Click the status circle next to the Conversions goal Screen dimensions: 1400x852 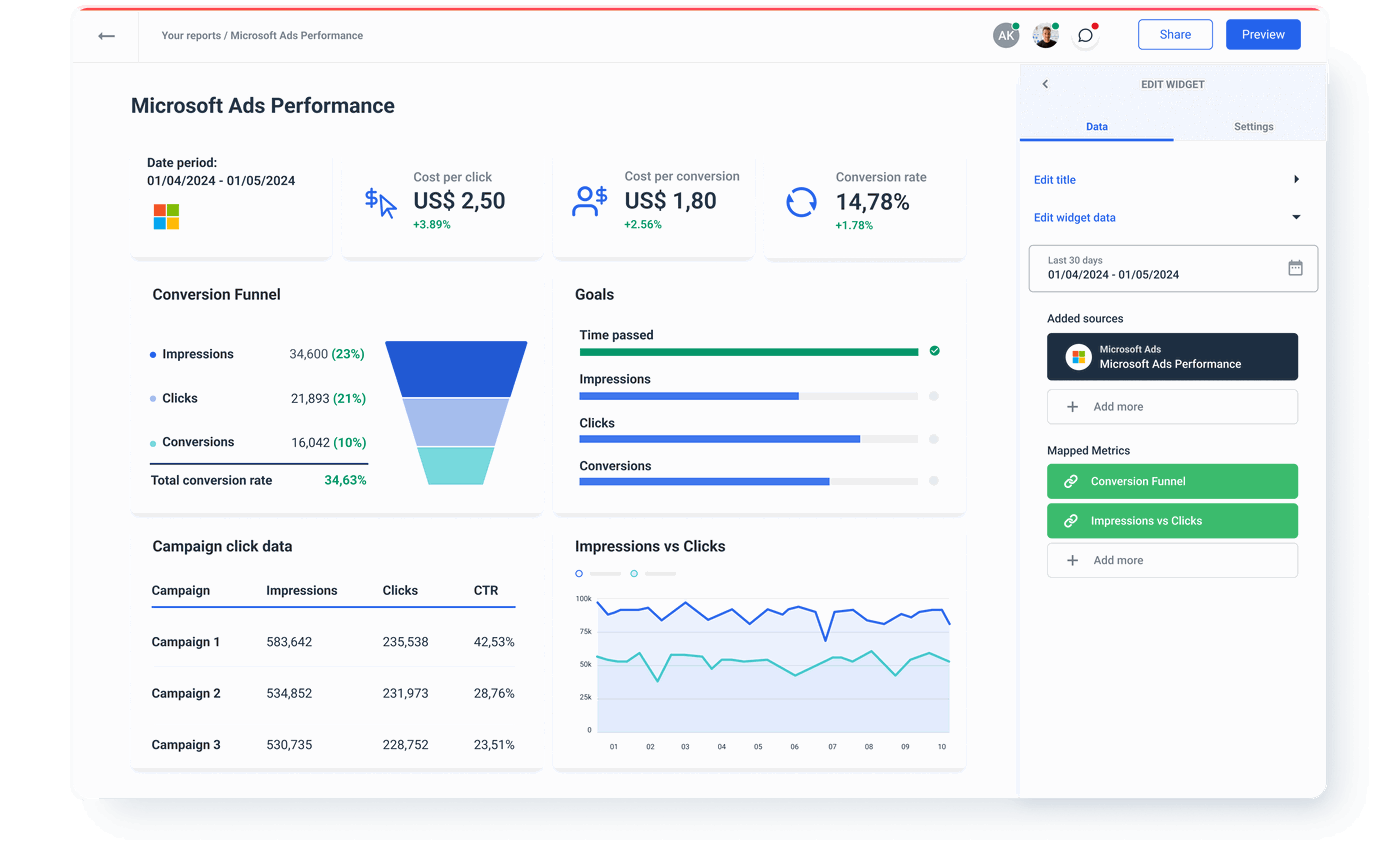[935, 482]
